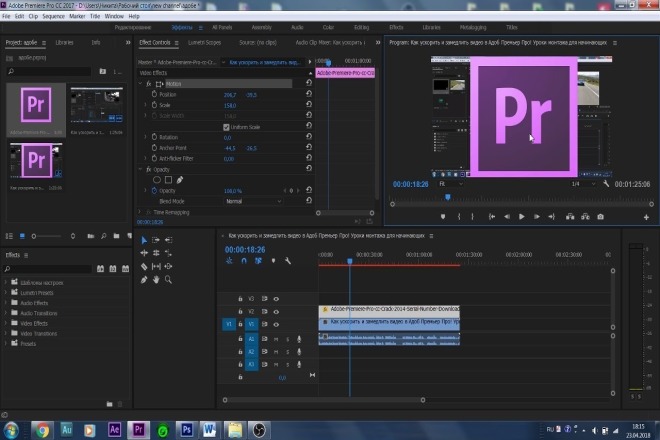Expand Video Transitions folder
Viewport: 660px width, 440px height.
pyautogui.click(x=6, y=333)
